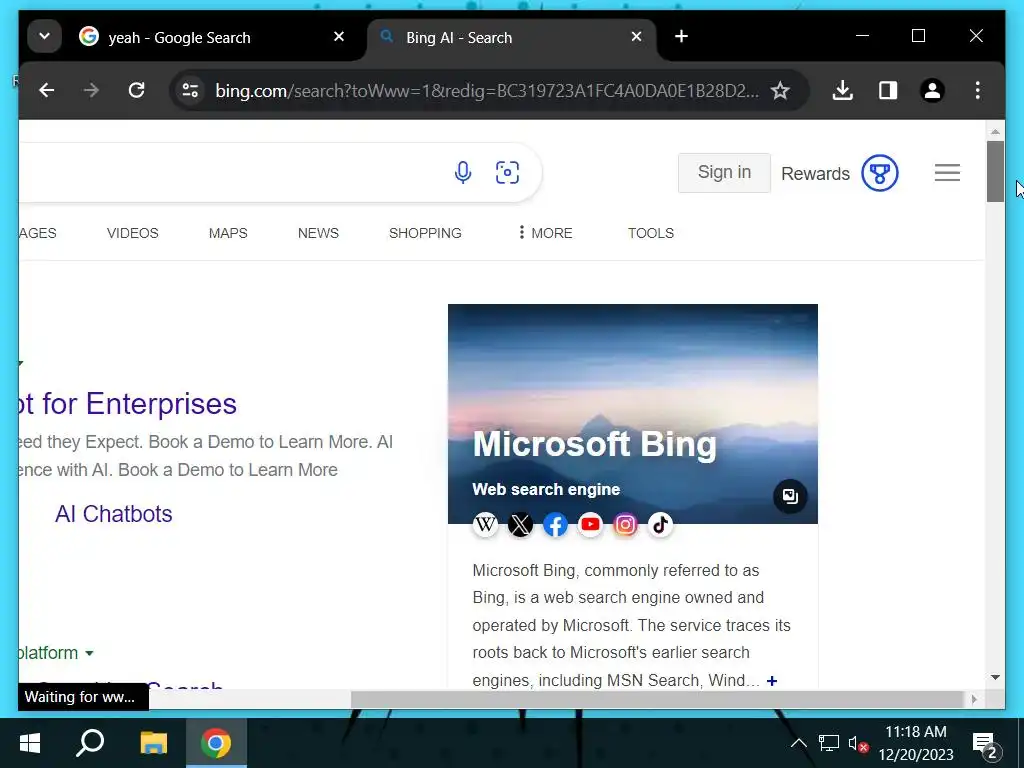This screenshot has width=1024, height=768.
Task: Open the TOOLS filter
Action: click(650, 232)
